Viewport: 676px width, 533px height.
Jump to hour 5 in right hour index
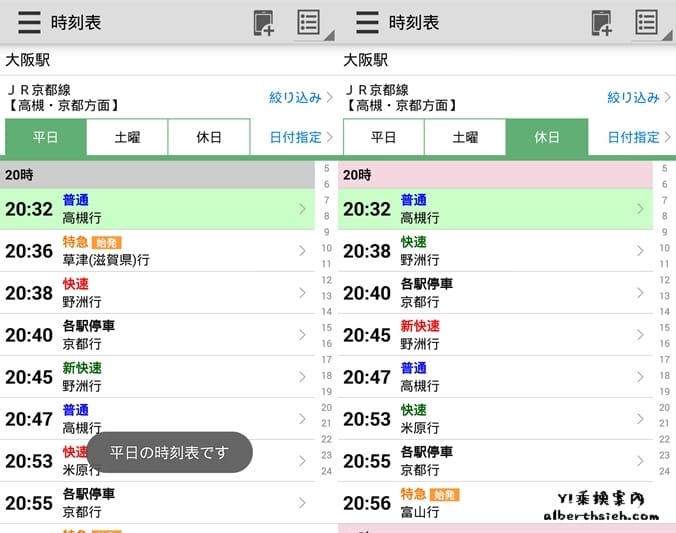pyautogui.click(x=664, y=168)
